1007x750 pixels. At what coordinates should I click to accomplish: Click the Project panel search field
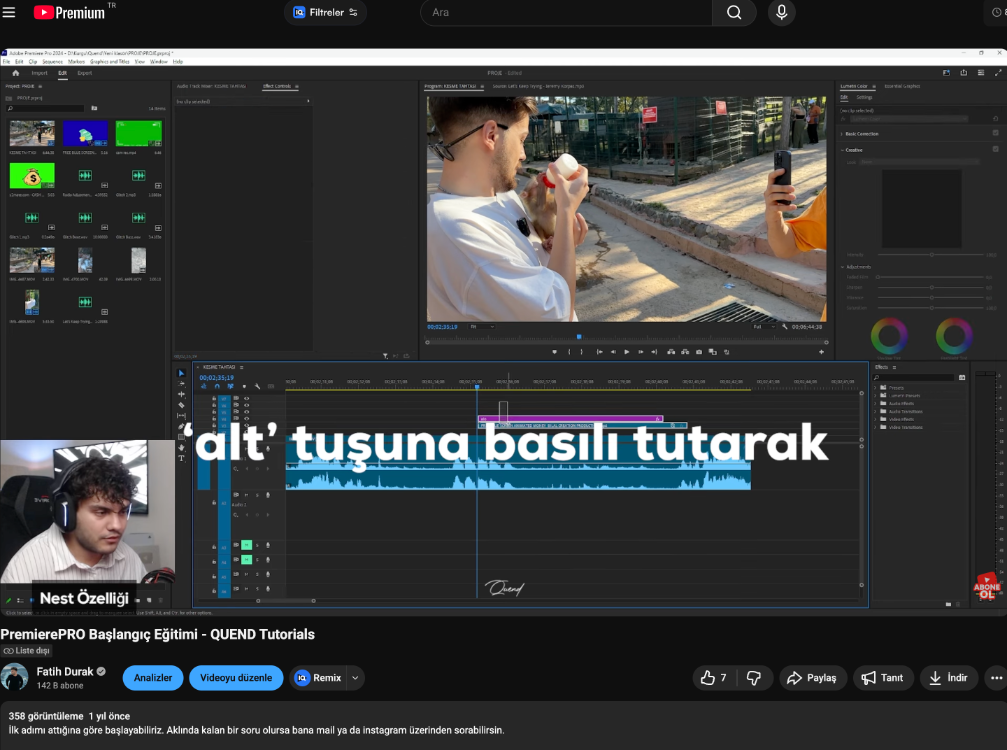click(46, 109)
